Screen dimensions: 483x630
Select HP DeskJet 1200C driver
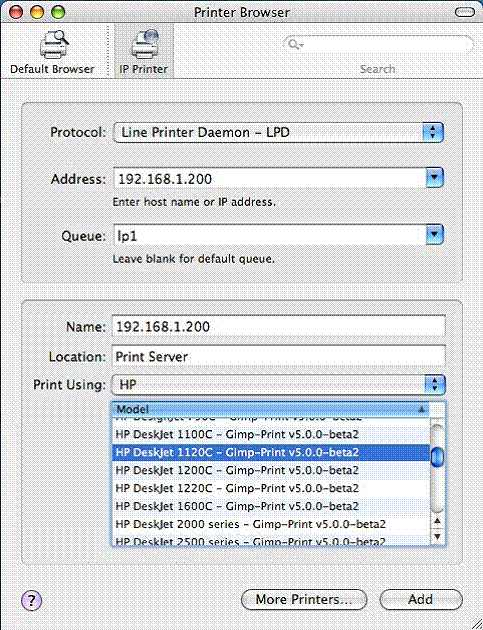coord(270,470)
